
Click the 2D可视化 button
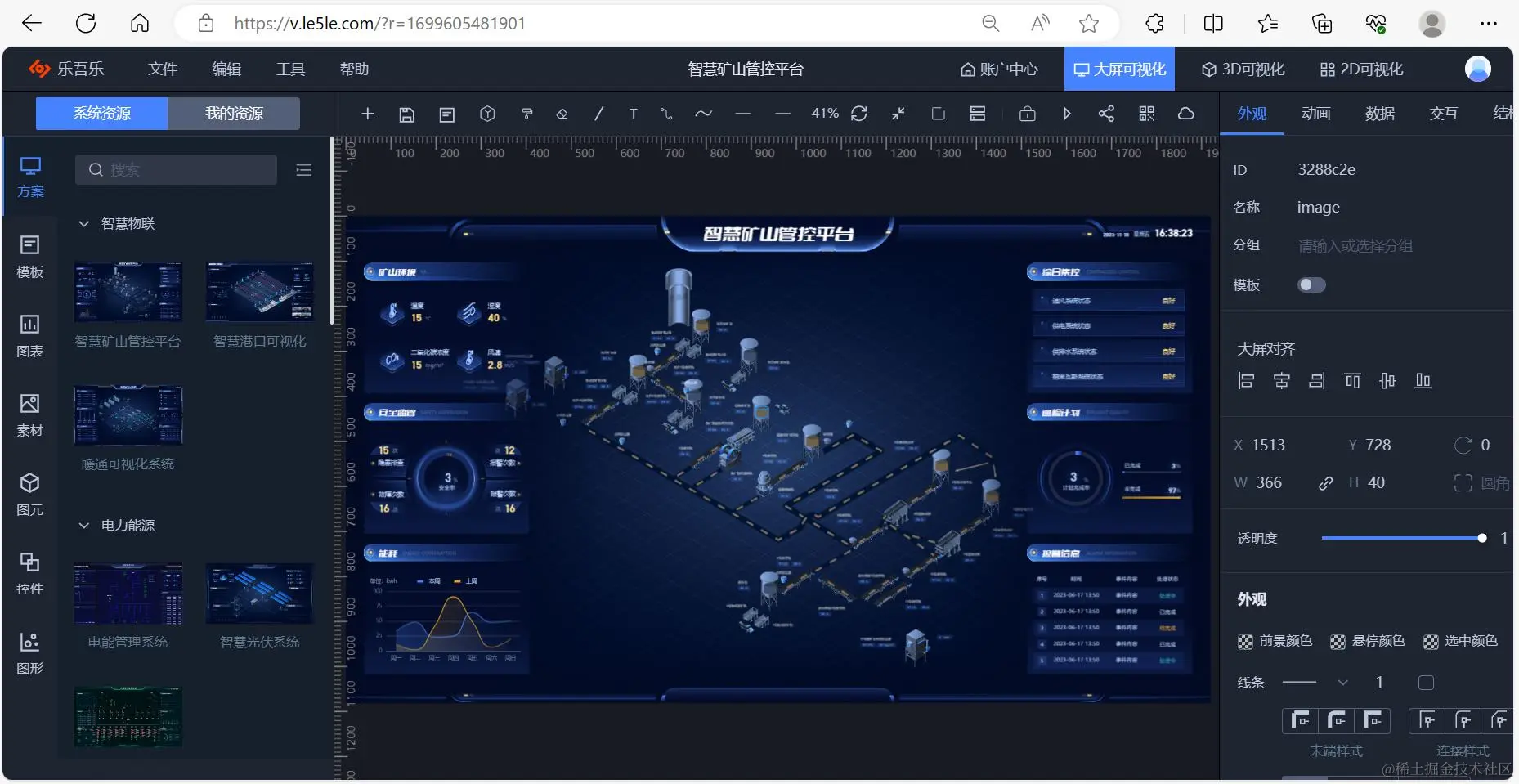[x=1362, y=69]
